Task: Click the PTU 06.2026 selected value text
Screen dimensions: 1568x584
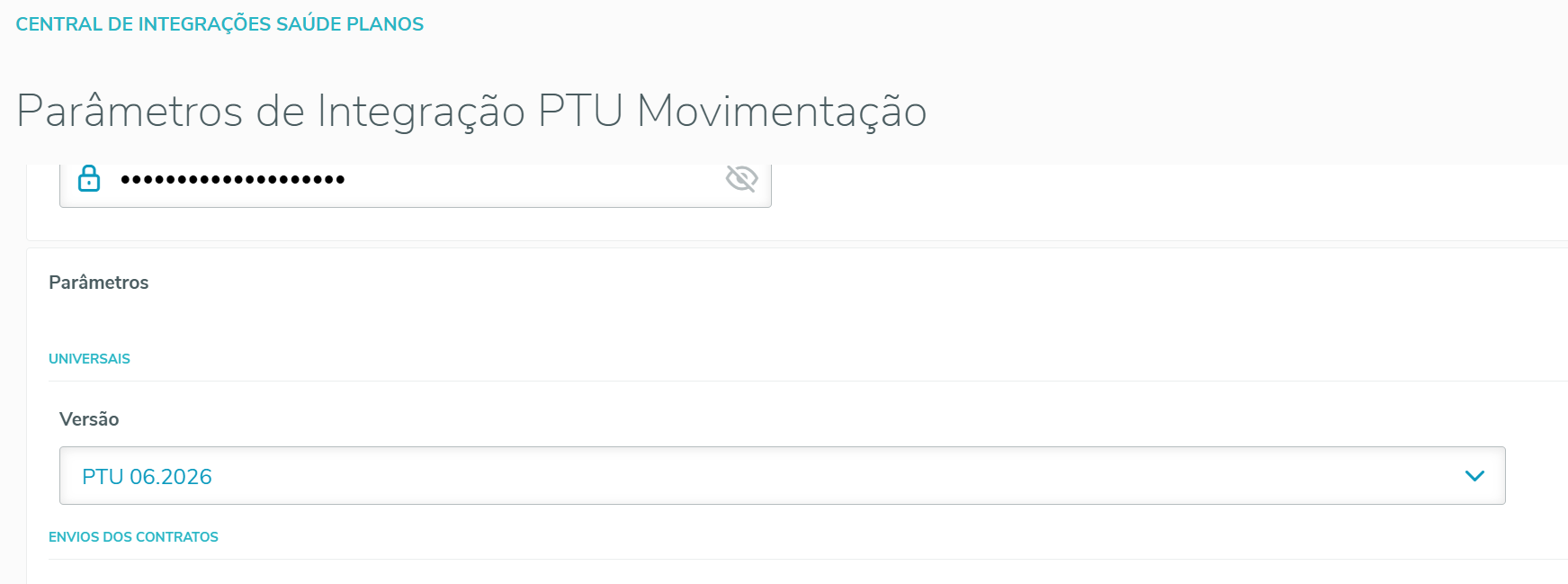Action: 147,477
